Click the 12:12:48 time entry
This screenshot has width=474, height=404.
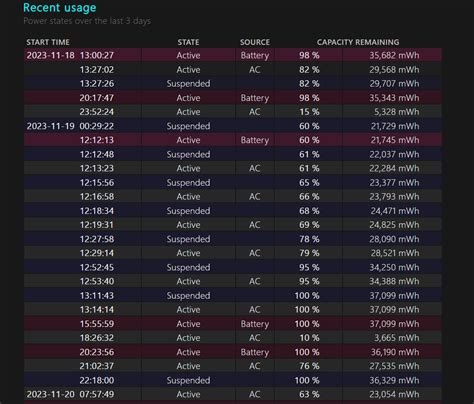[x=97, y=154]
